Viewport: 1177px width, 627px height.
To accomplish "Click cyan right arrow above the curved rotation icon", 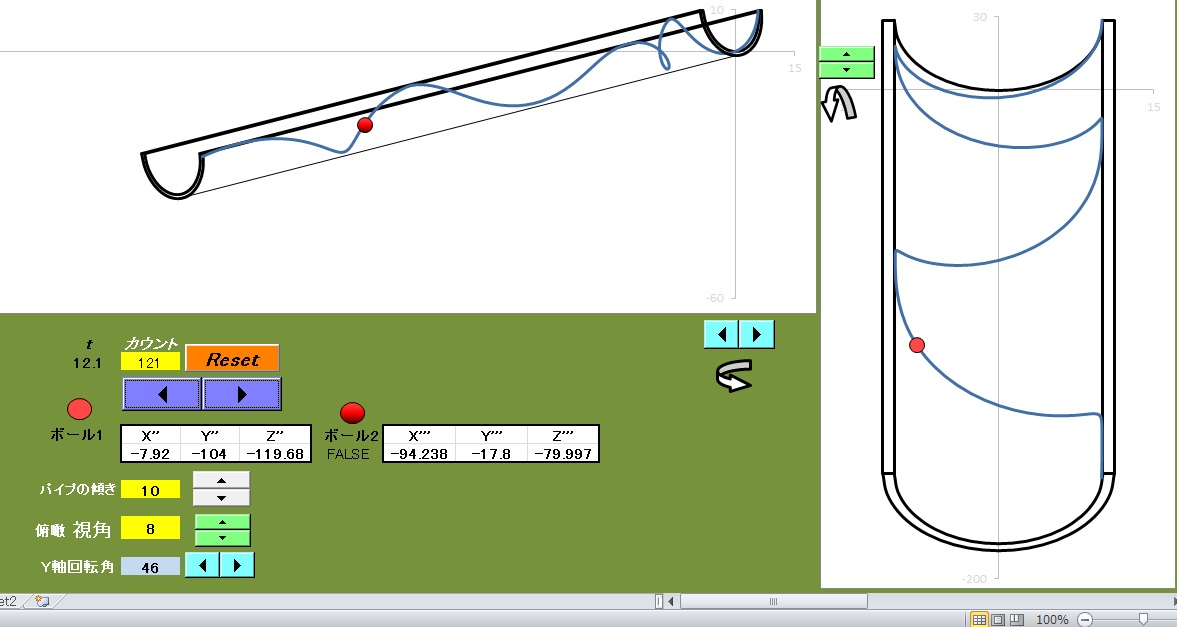I will click(x=757, y=334).
